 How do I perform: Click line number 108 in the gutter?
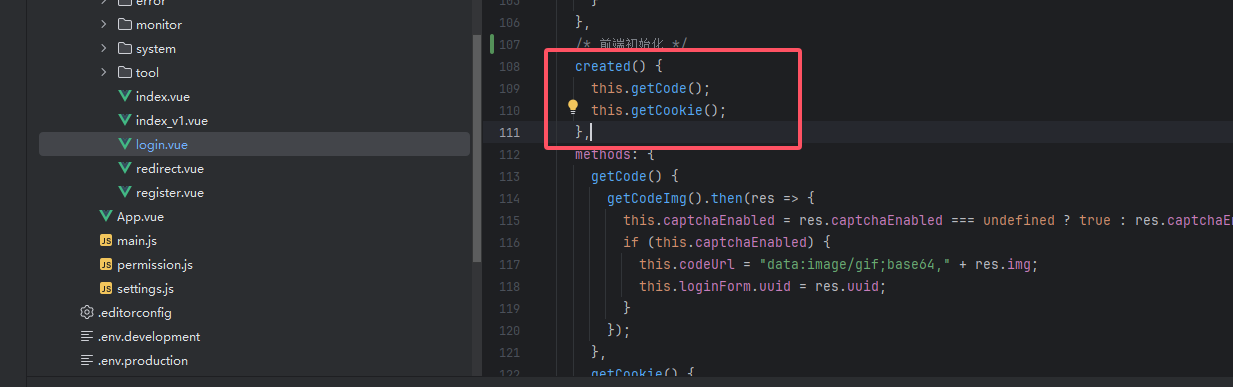click(x=508, y=66)
